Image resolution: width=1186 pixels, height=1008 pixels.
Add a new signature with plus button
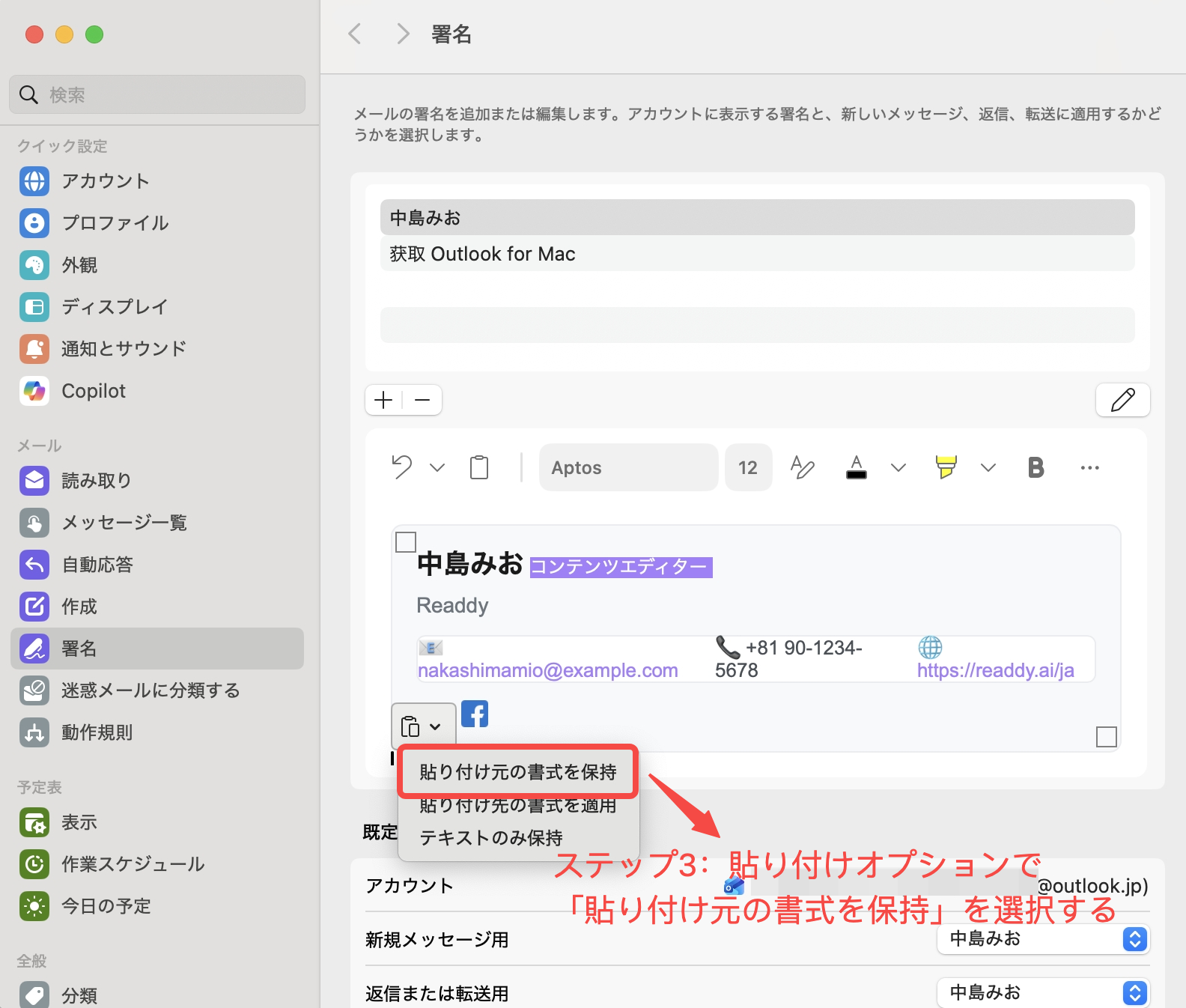coord(383,400)
